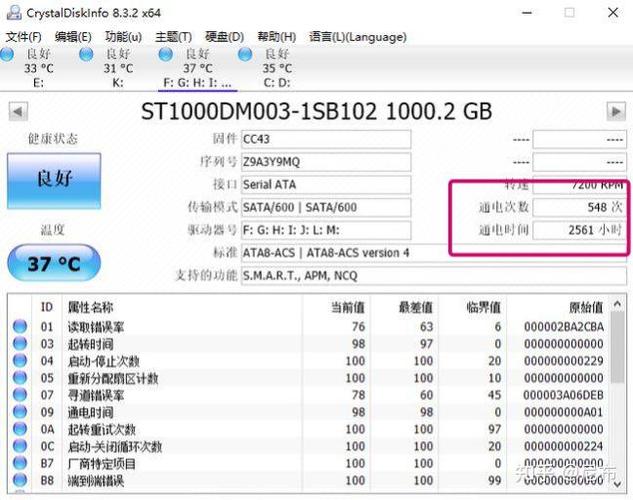Image resolution: width=633 pixels, height=500 pixels.
Task: Click status icon for row 0A 起转重试次数
Action: pos(20,429)
